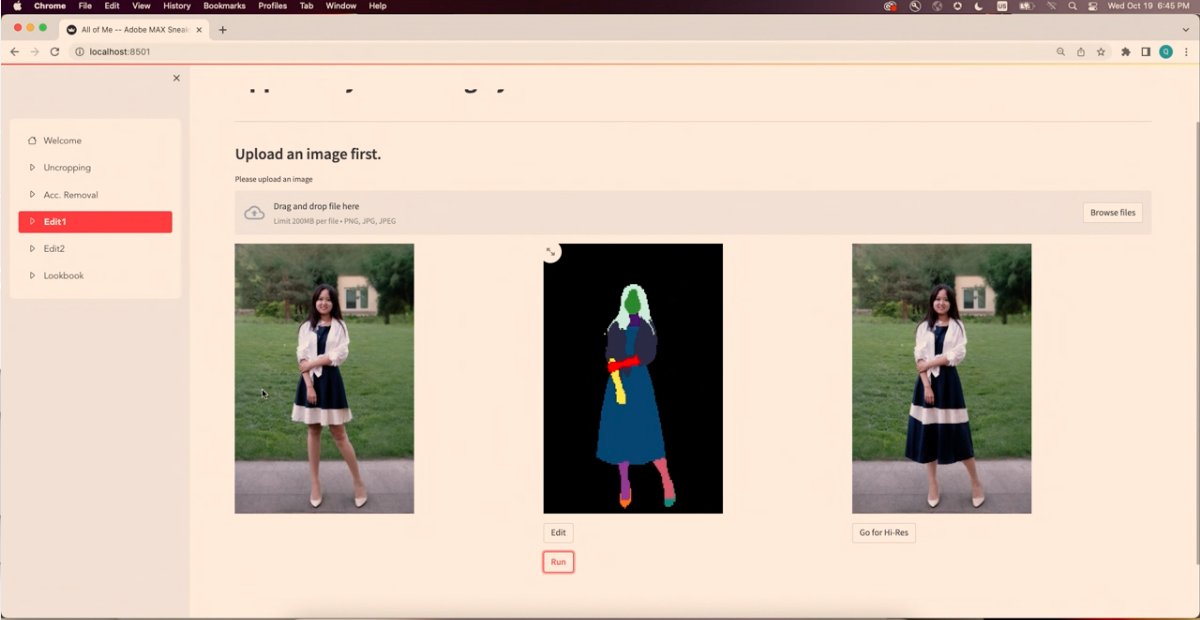Open Chrome's three-dot menu
The image size is (1200, 620).
click(1186, 51)
